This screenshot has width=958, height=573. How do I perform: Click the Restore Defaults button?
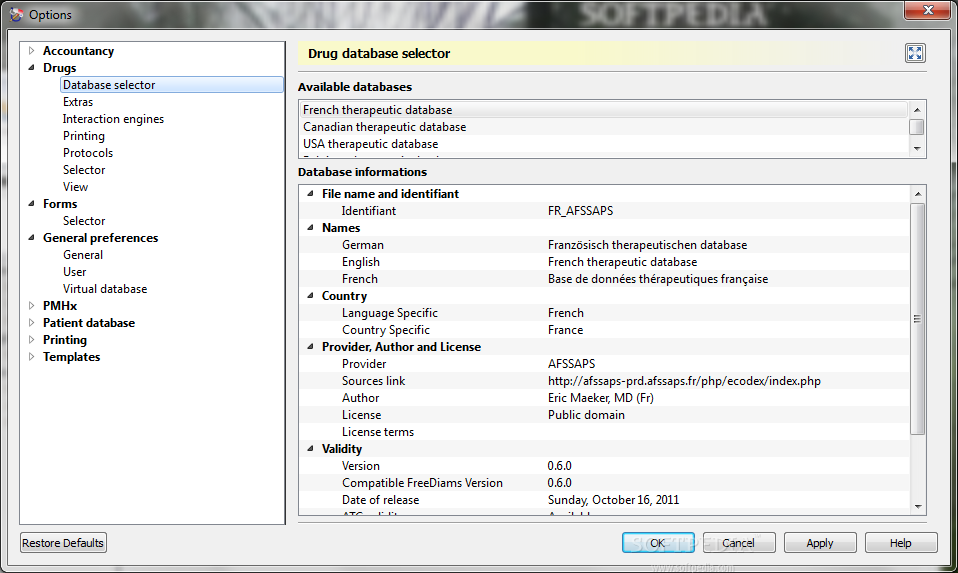click(63, 543)
